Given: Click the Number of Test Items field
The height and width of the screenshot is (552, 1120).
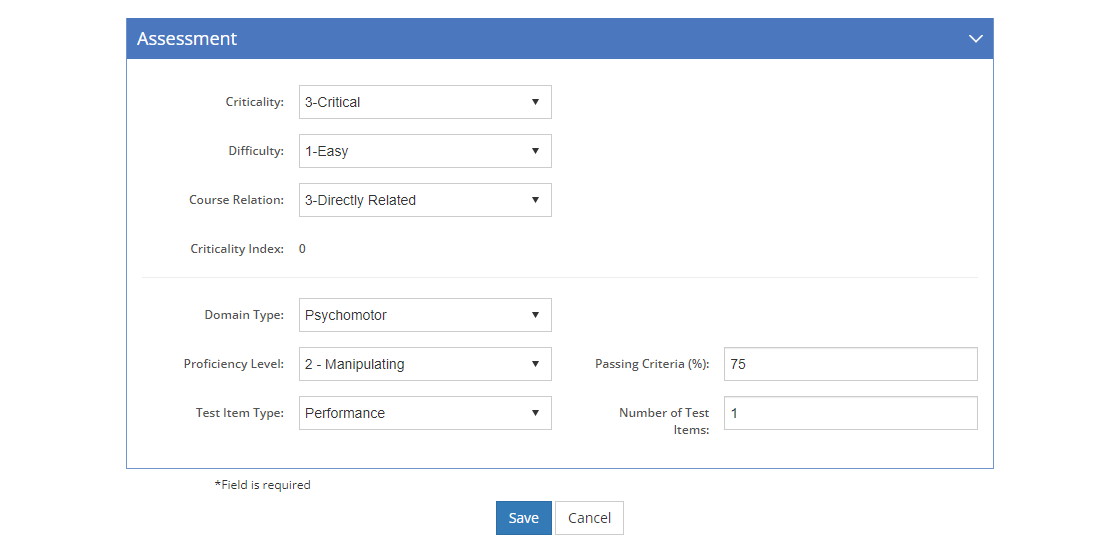Looking at the screenshot, I should coord(851,413).
